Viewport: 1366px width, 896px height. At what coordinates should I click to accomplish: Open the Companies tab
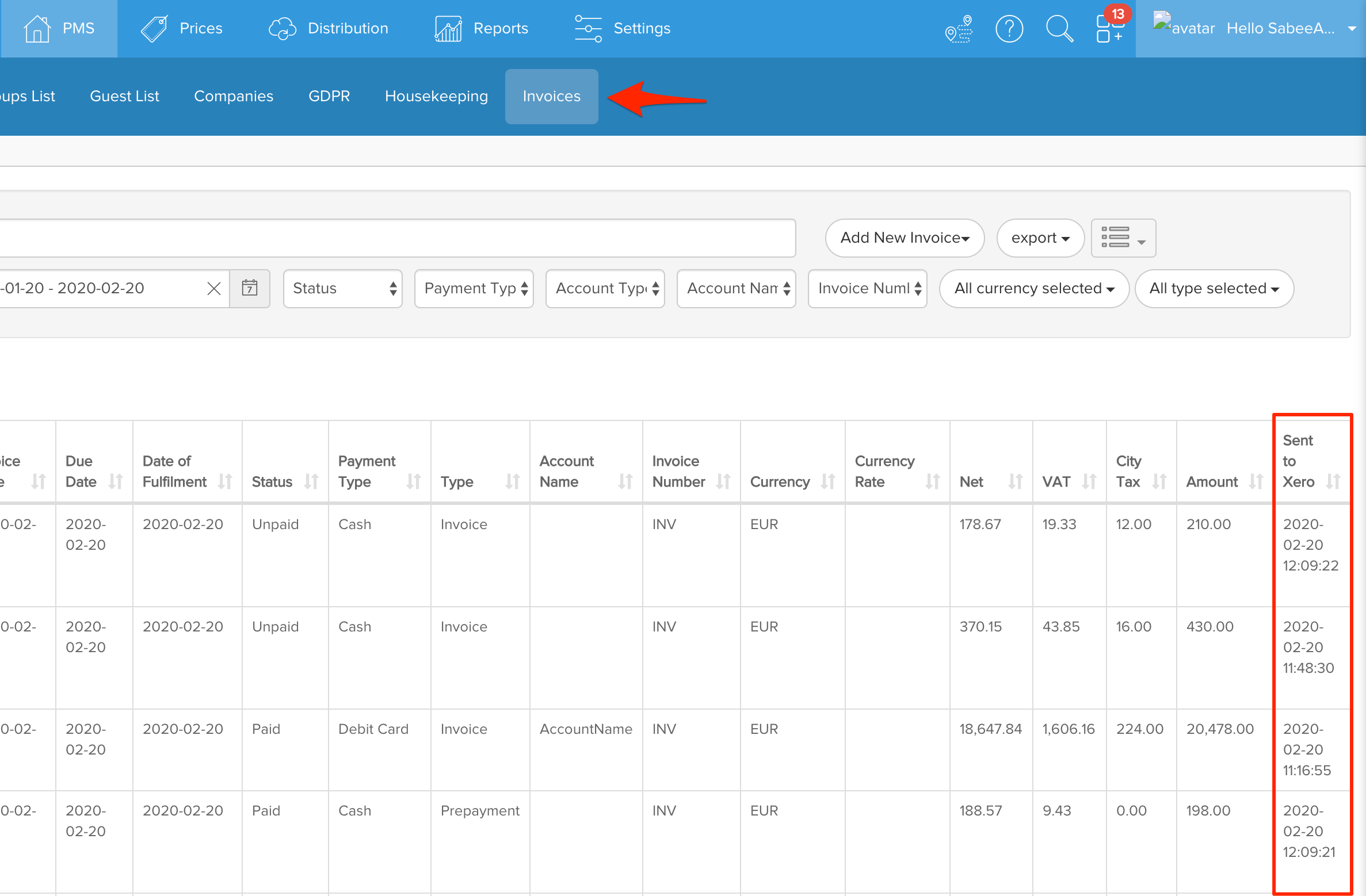[234, 96]
